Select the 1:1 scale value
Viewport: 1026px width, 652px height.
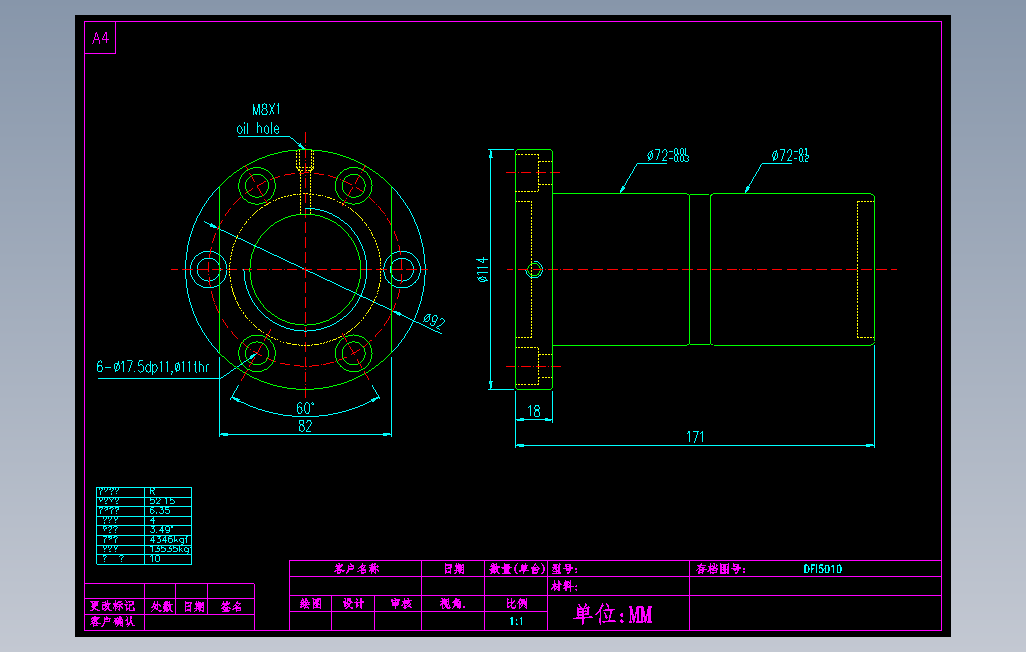click(x=516, y=621)
